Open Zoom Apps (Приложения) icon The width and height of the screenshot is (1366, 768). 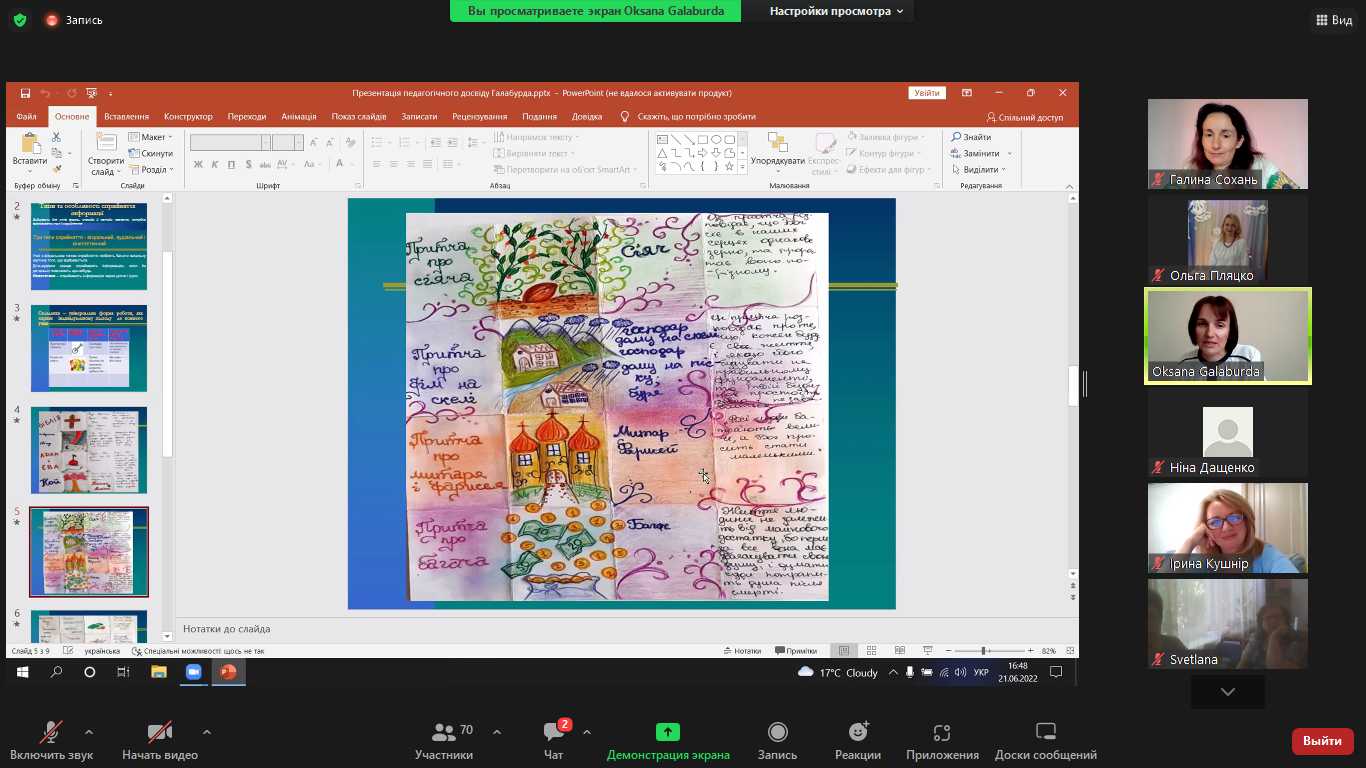(x=941, y=733)
